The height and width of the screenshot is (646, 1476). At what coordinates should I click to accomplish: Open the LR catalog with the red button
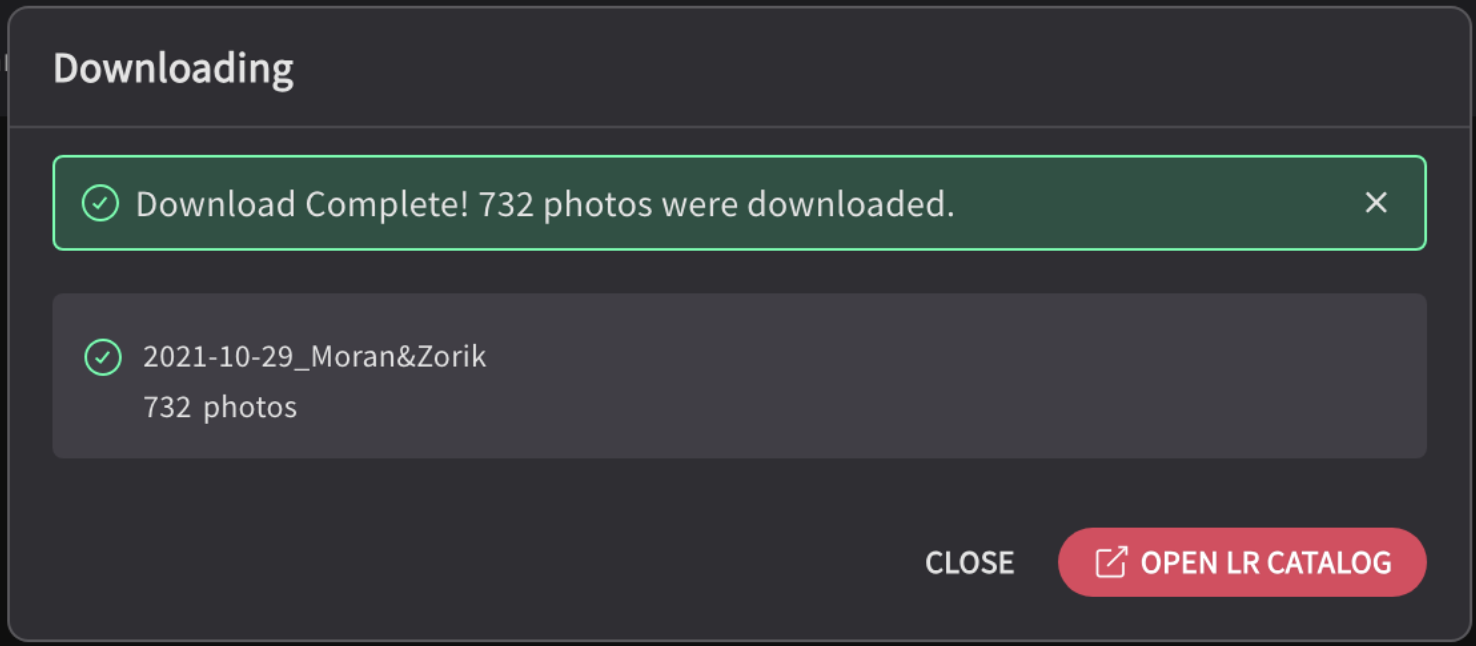pos(1242,562)
